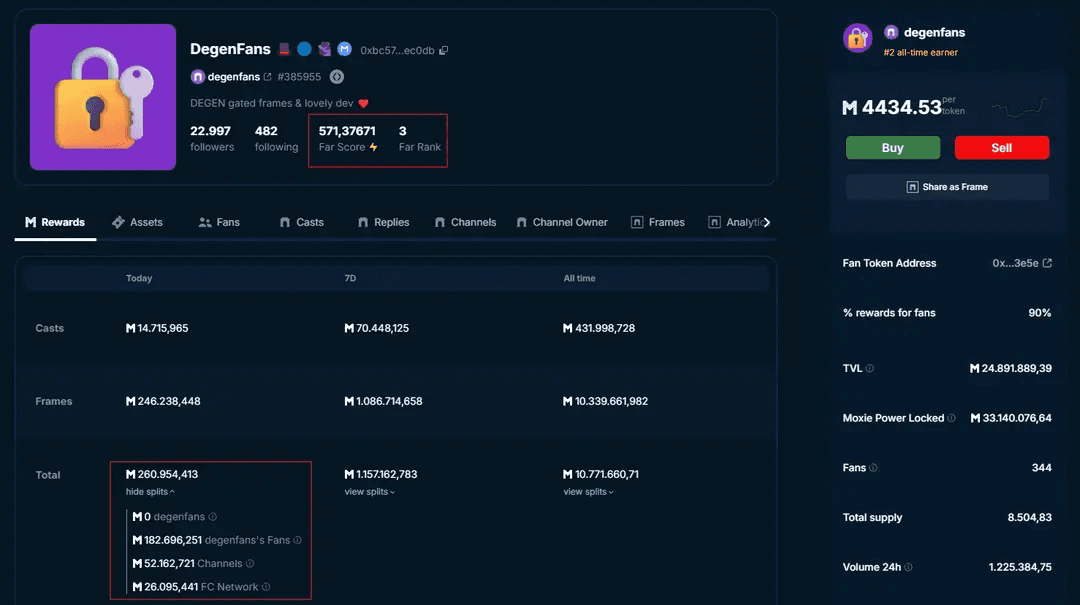Click the purple pixel badge next to DegenFans

(324, 49)
